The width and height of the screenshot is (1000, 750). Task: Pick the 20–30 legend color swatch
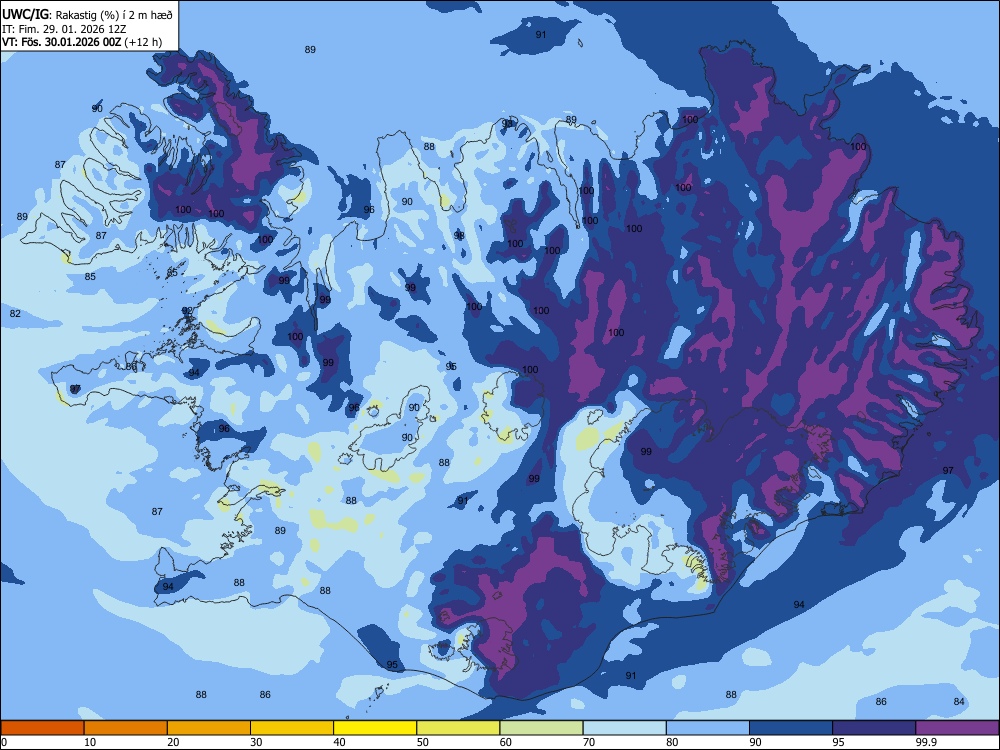click(209, 728)
